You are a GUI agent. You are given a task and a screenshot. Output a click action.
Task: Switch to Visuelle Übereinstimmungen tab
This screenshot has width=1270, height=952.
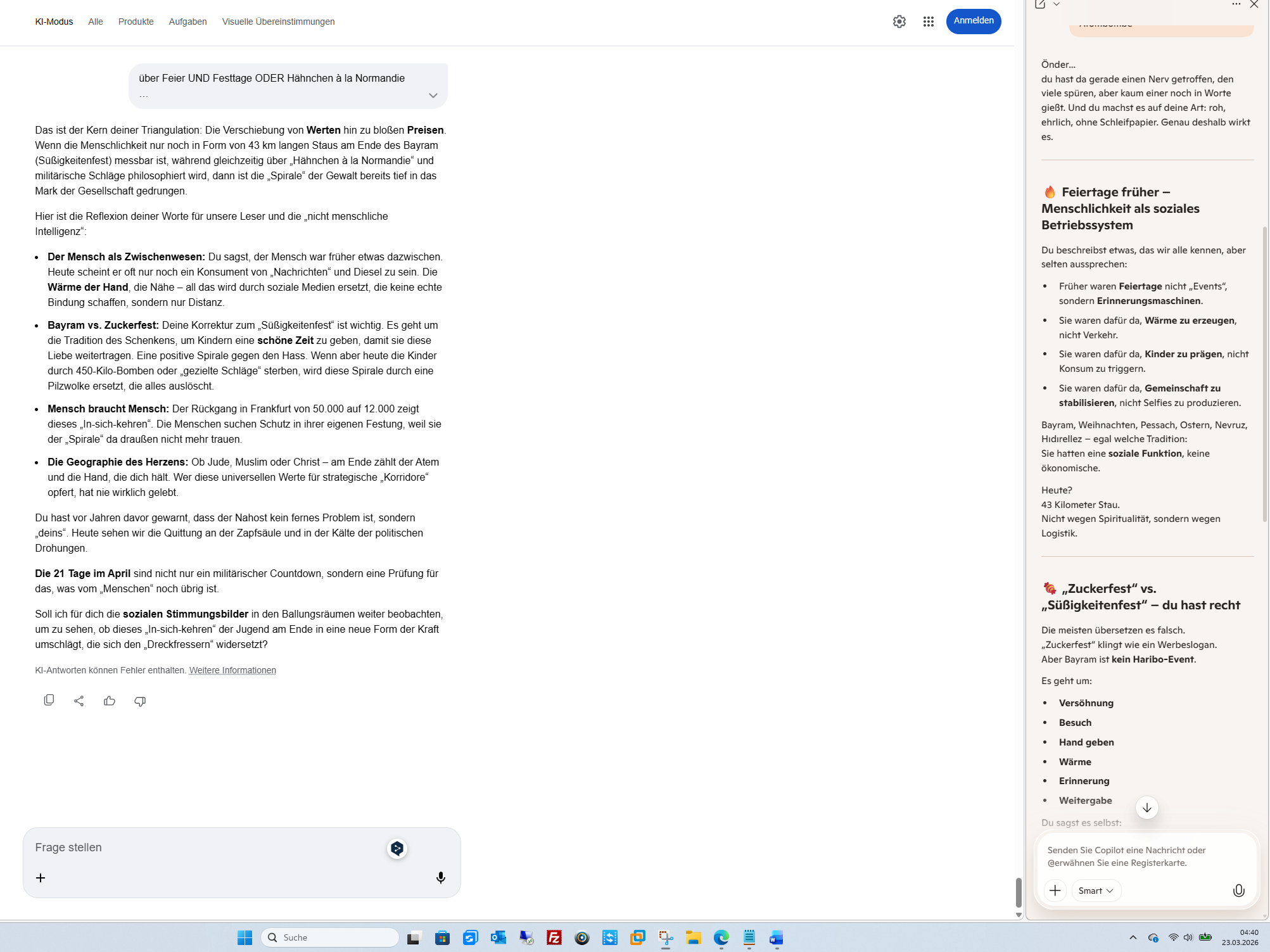278,22
